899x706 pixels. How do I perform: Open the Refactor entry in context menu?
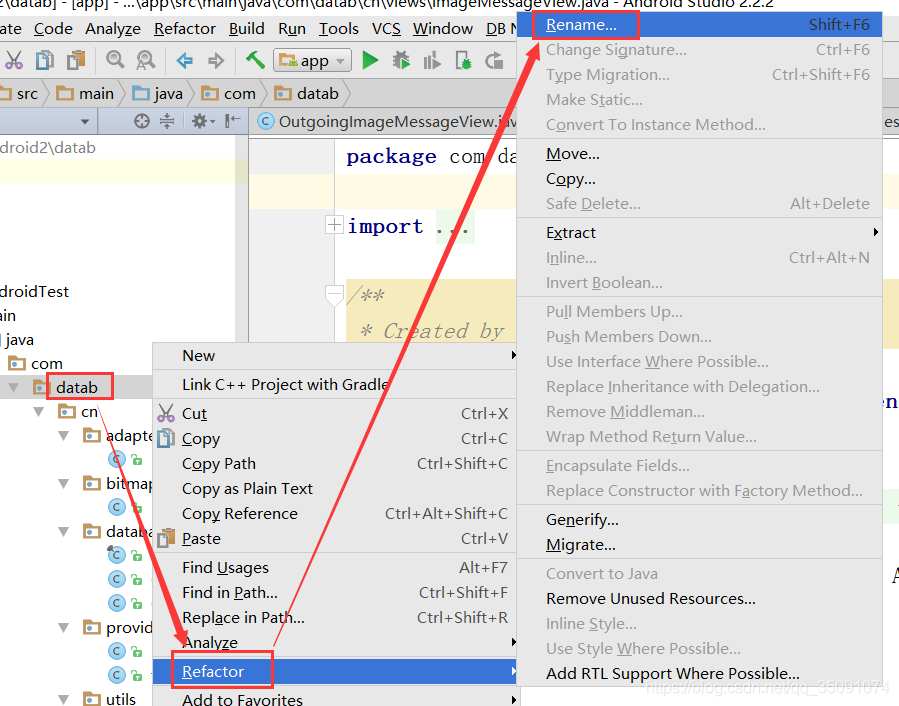[x=335, y=672]
